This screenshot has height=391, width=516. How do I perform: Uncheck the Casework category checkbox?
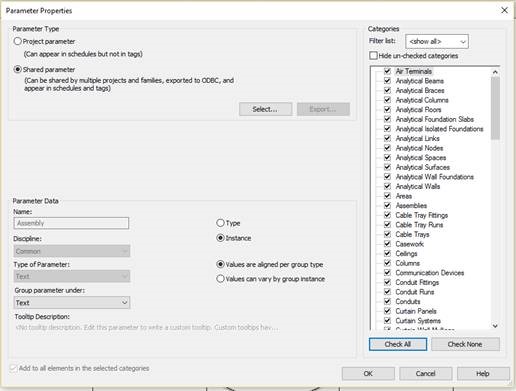click(x=387, y=244)
